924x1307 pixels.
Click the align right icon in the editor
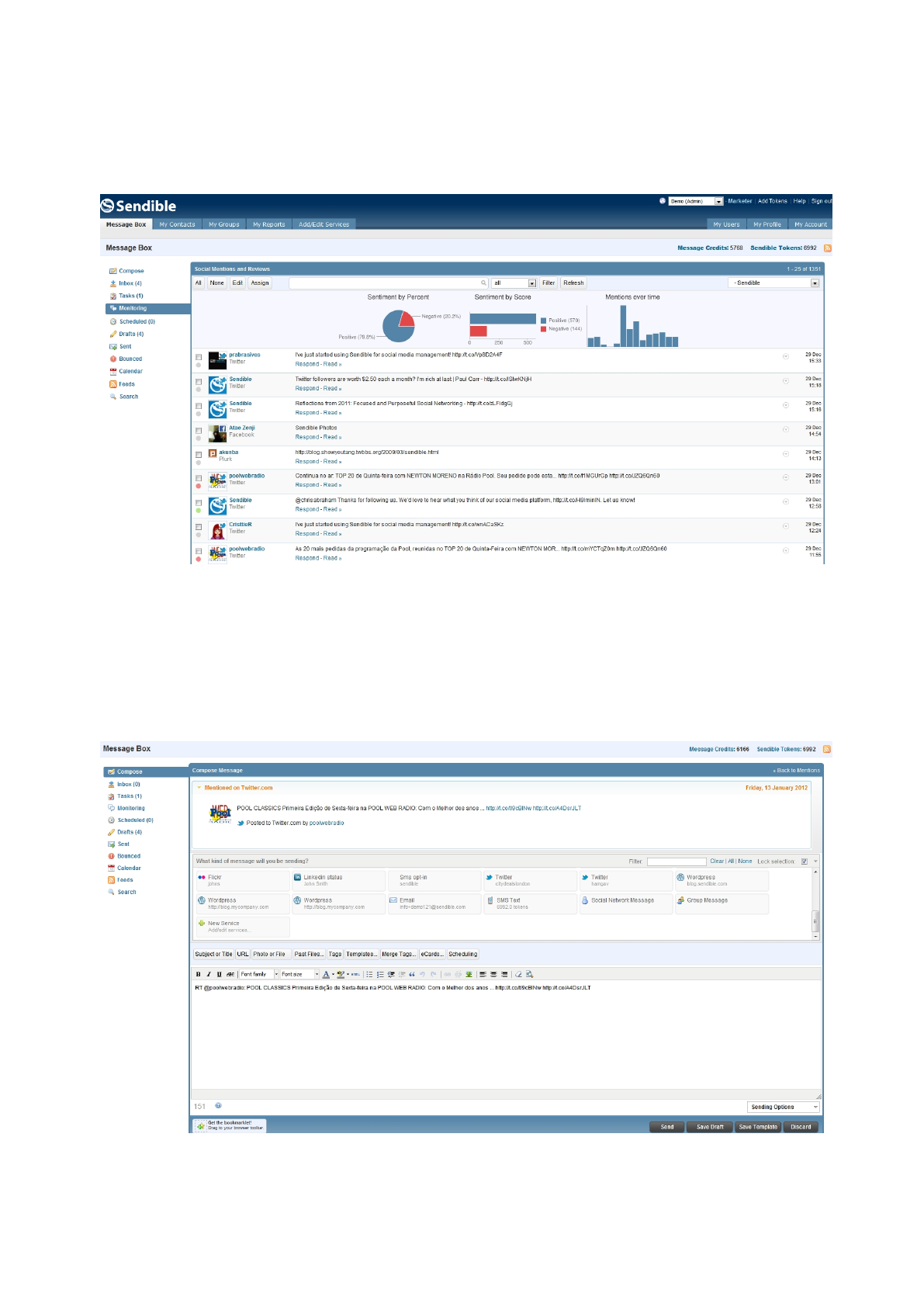(x=504, y=974)
